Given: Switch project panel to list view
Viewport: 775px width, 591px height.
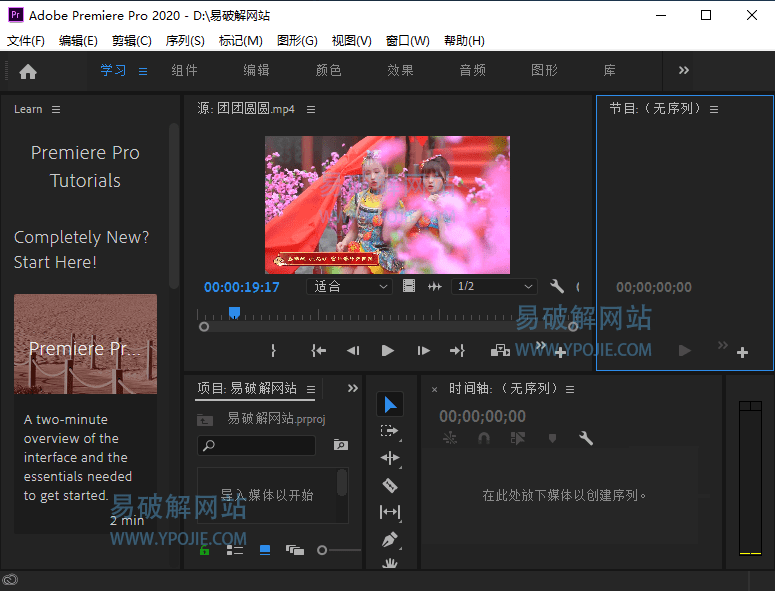Looking at the screenshot, I should click(235, 550).
